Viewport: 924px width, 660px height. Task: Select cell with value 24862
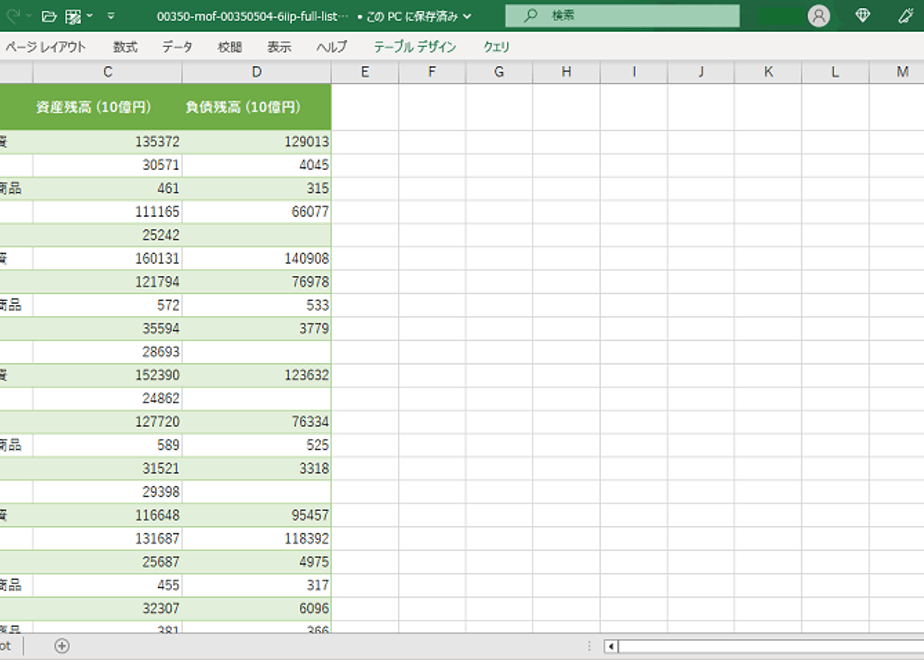pyautogui.click(x=107, y=398)
